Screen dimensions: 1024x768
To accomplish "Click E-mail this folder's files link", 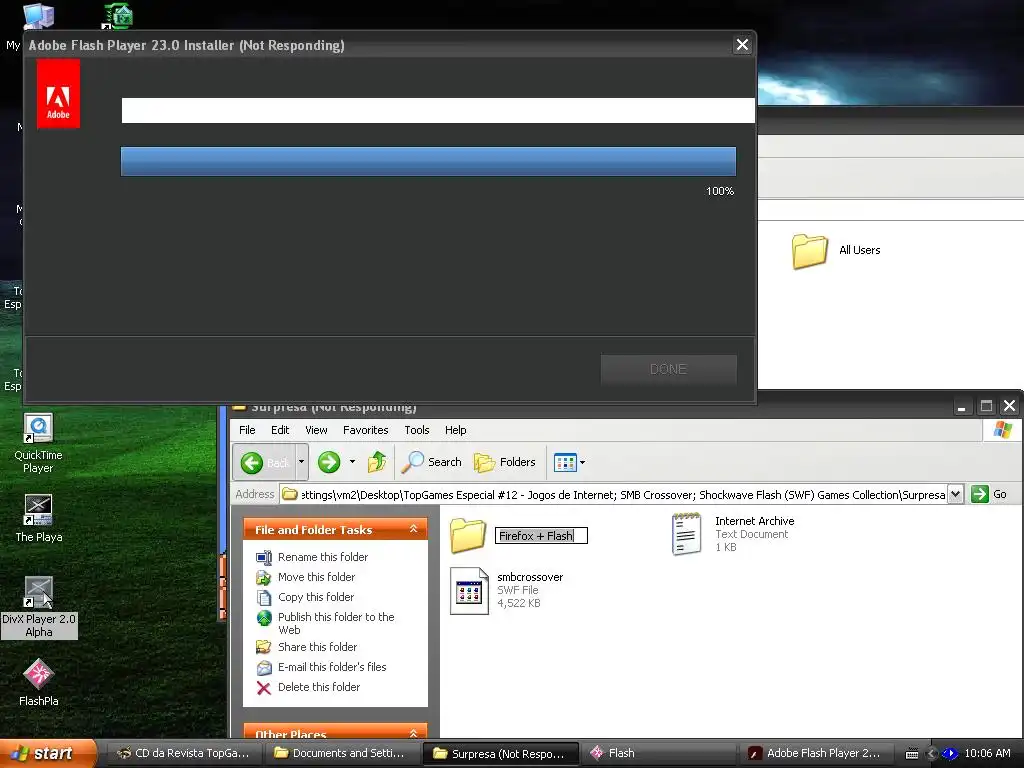I will pyautogui.click(x=332, y=667).
